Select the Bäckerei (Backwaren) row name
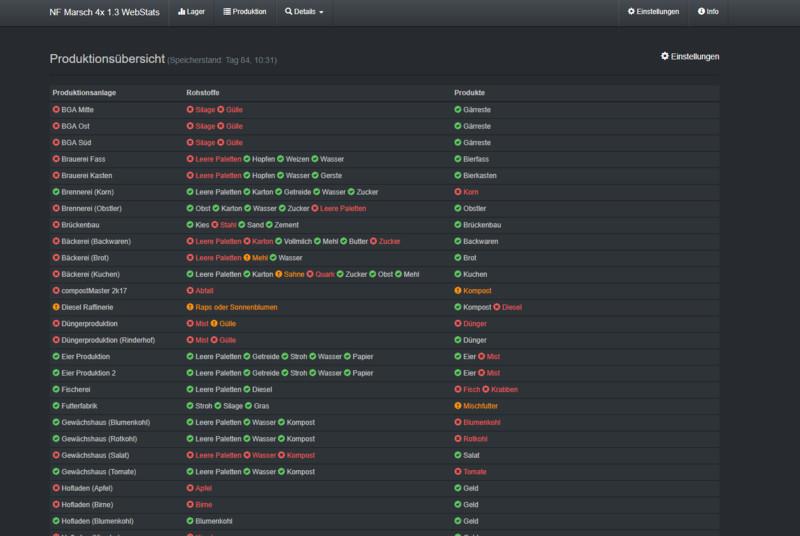Image resolution: width=800 pixels, height=536 pixels. [x=96, y=241]
